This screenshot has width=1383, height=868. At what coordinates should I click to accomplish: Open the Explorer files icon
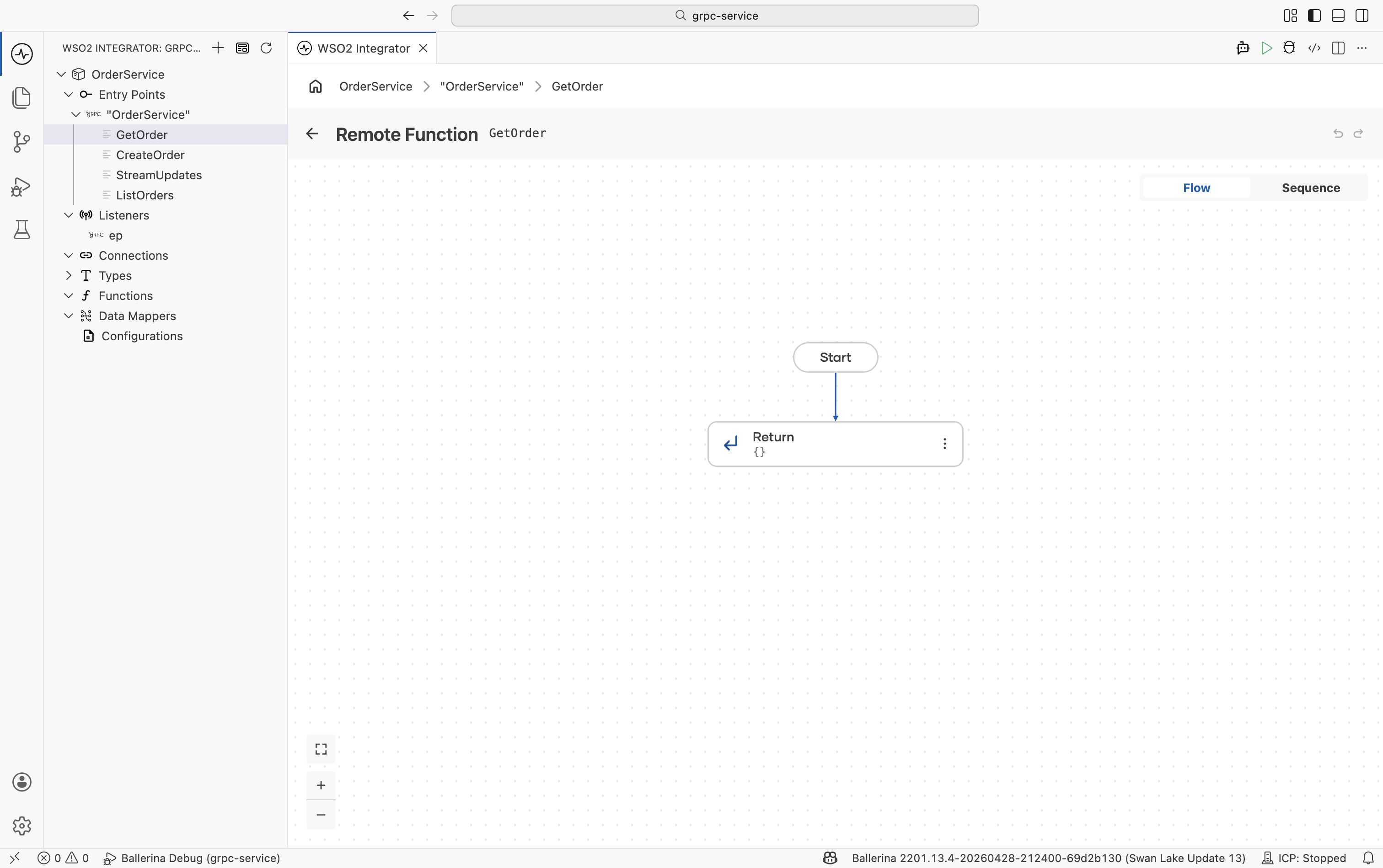pyautogui.click(x=22, y=97)
